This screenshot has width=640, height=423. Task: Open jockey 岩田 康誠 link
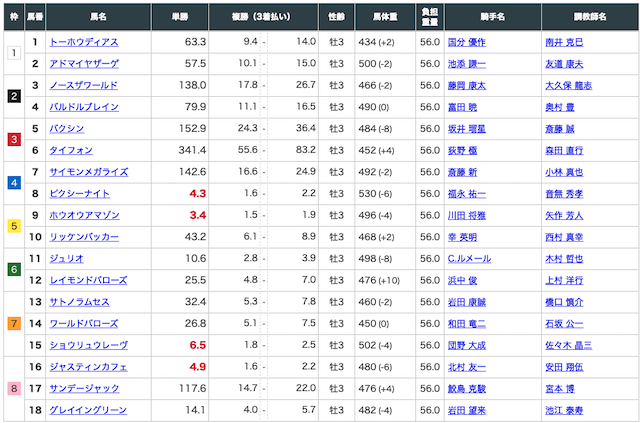point(467,302)
